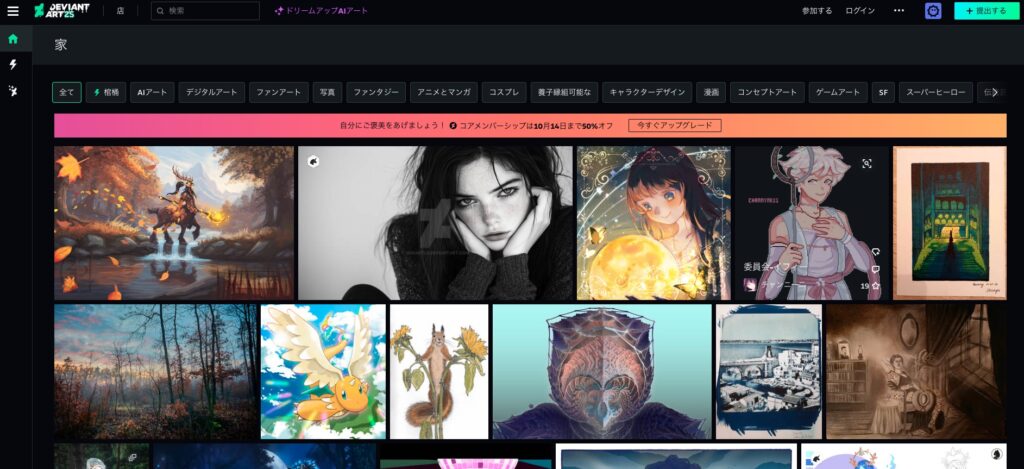Click the find-similar icon at the top of the white-haired character artwork
The width and height of the screenshot is (1024, 469).
866,163
